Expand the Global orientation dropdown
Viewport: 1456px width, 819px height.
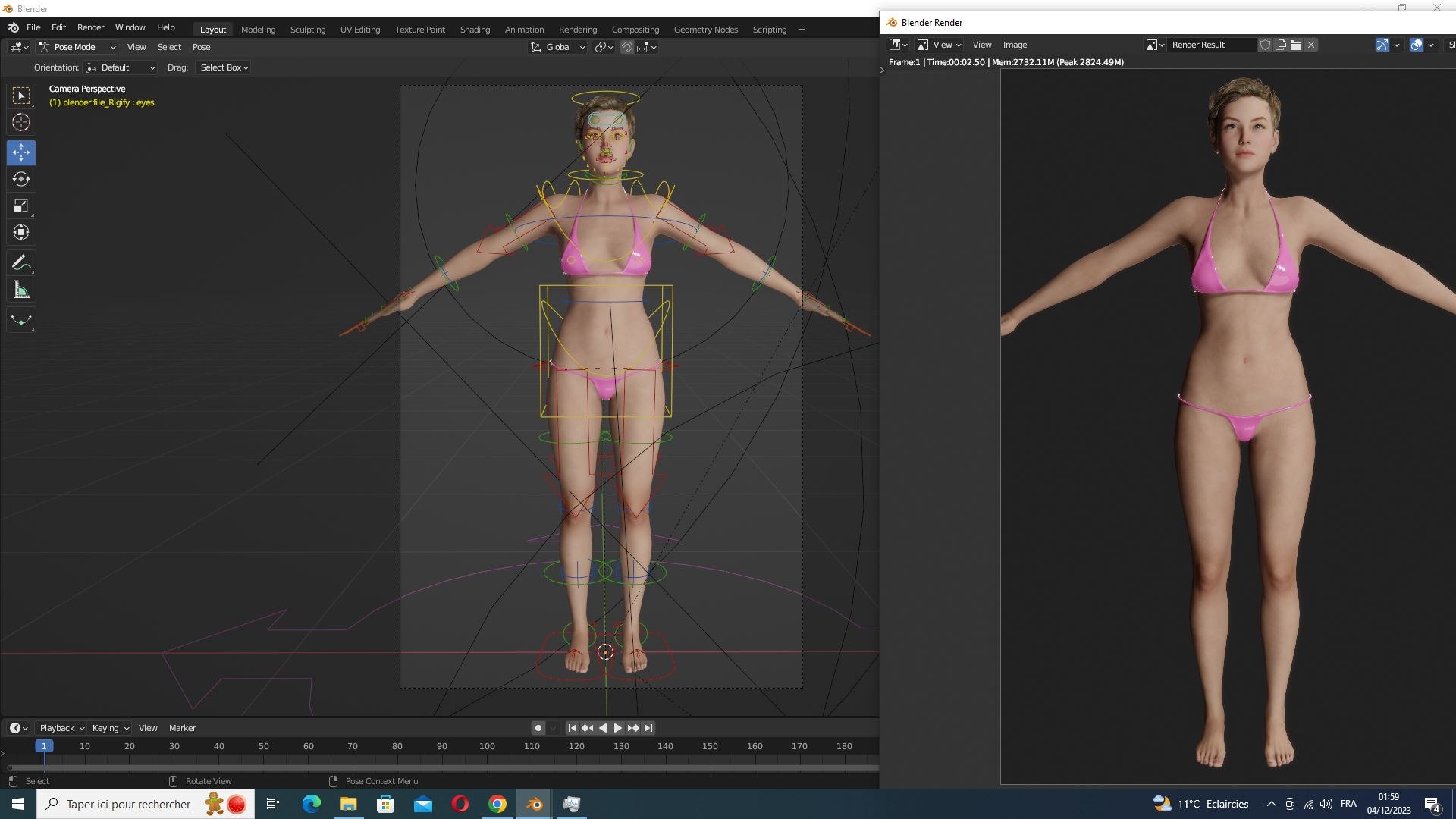tap(558, 47)
